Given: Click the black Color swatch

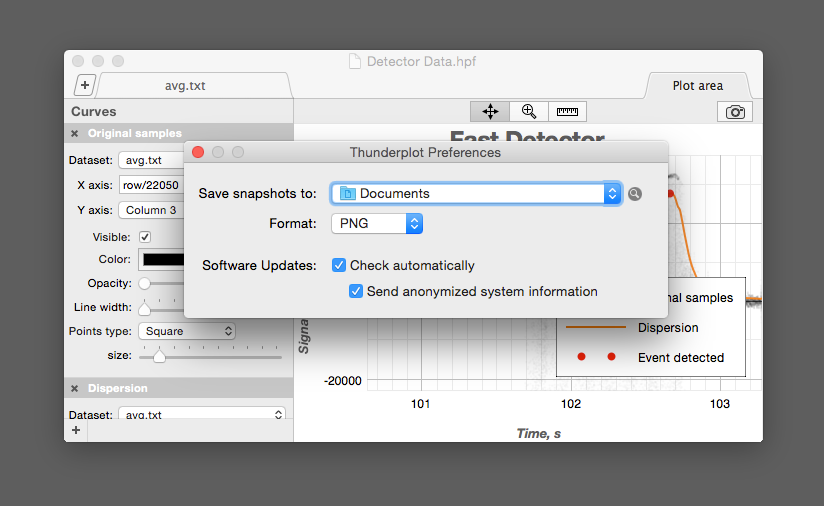Looking at the screenshot, I should pos(163,260).
